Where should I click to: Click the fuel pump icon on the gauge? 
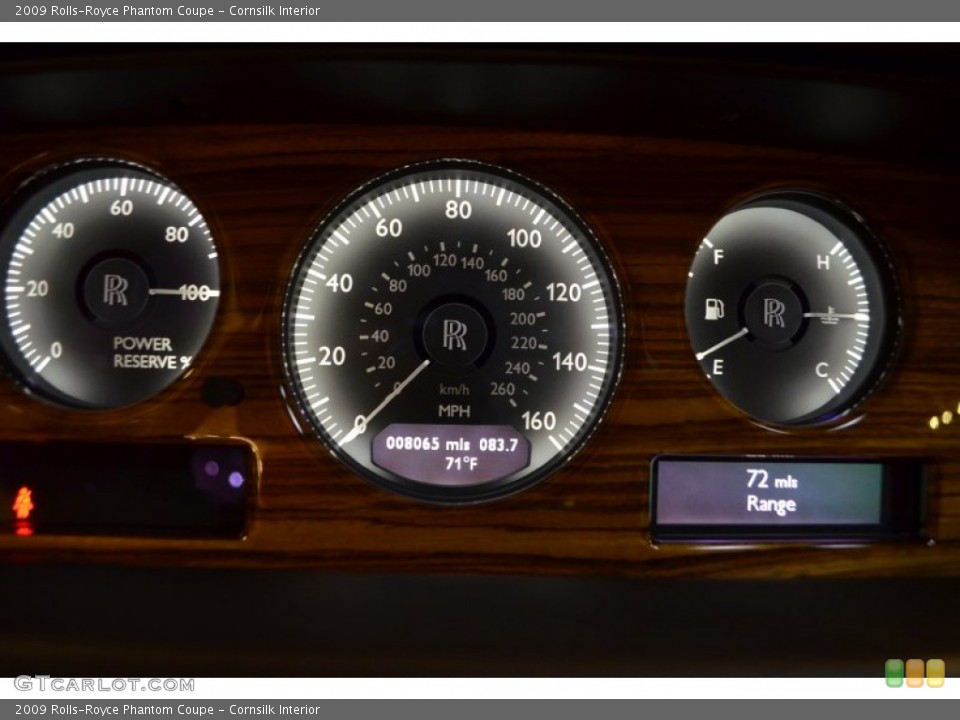pos(714,309)
